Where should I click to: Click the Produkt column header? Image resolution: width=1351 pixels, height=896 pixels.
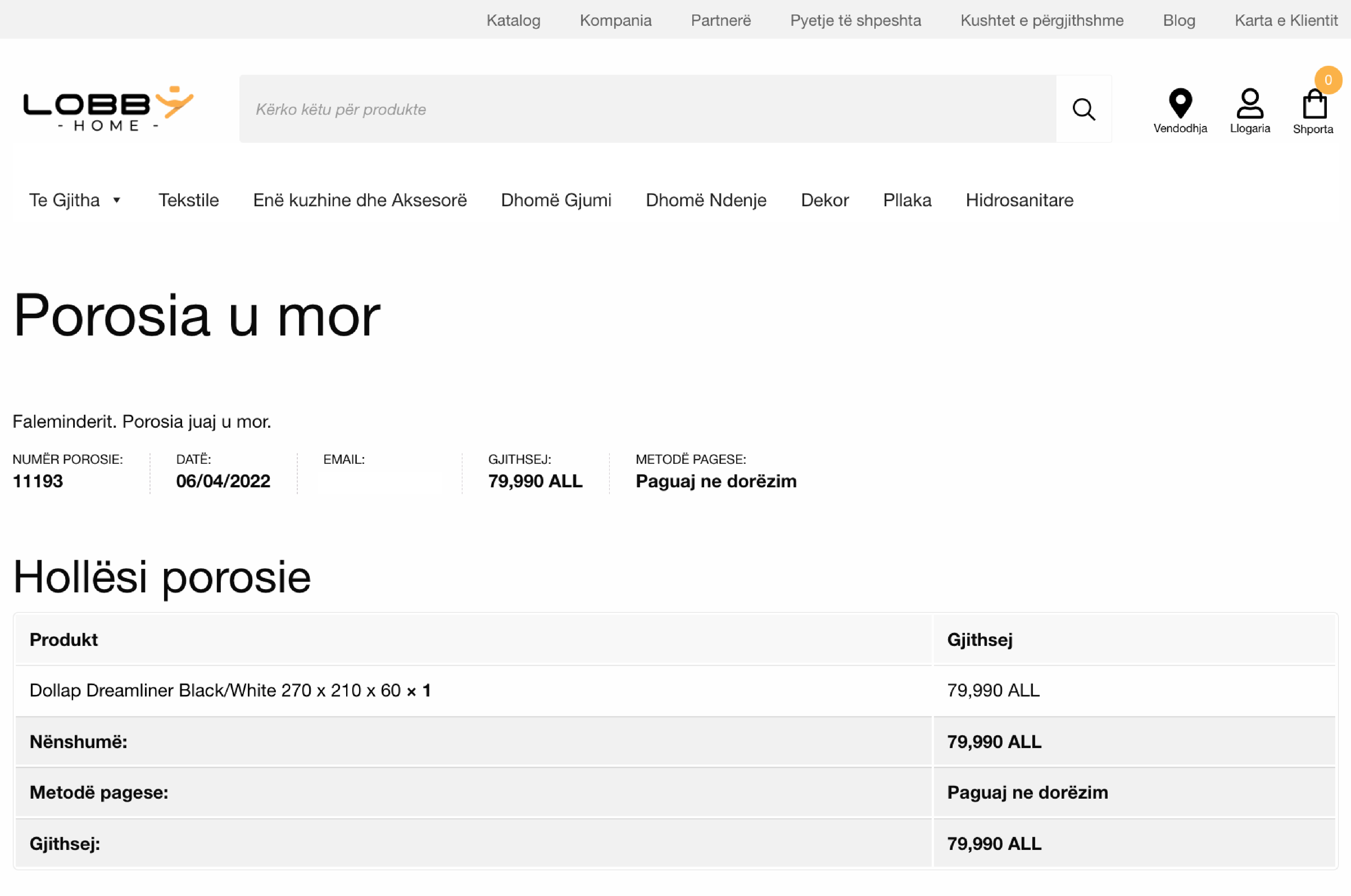(x=63, y=639)
